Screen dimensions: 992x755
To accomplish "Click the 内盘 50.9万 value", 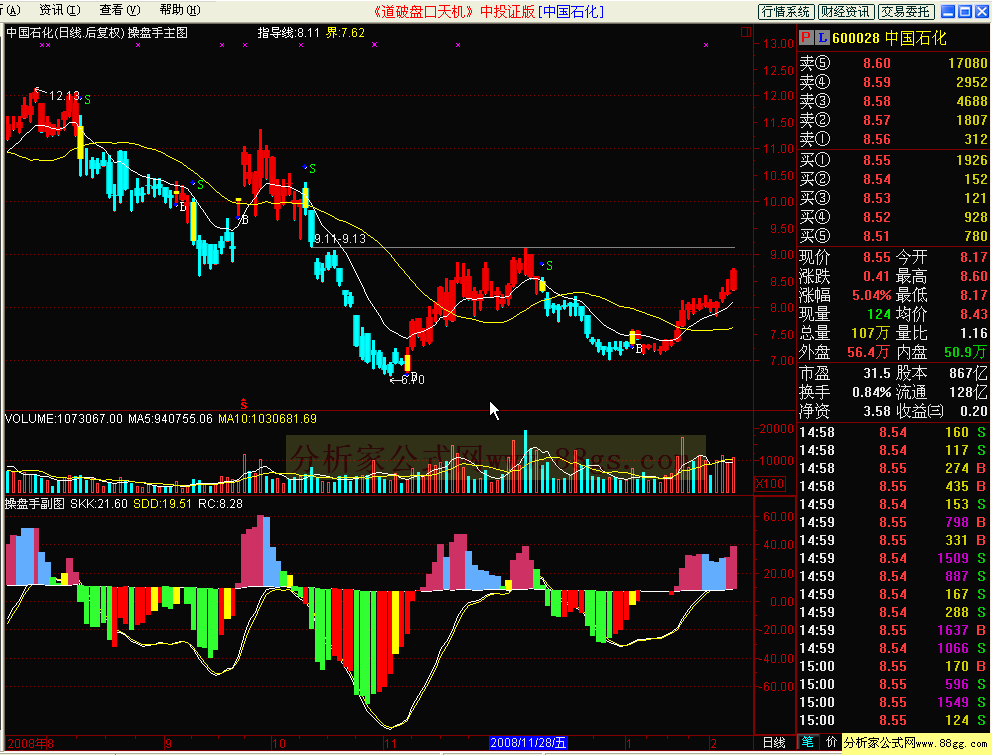I will point(965,352).
